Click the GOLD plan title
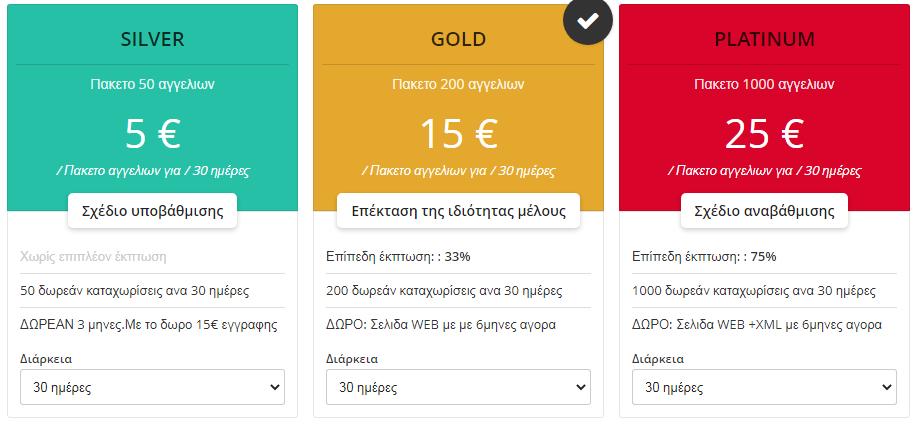Image resolution: width=914 pixels, height=423 pixels. tap(458, 40)
